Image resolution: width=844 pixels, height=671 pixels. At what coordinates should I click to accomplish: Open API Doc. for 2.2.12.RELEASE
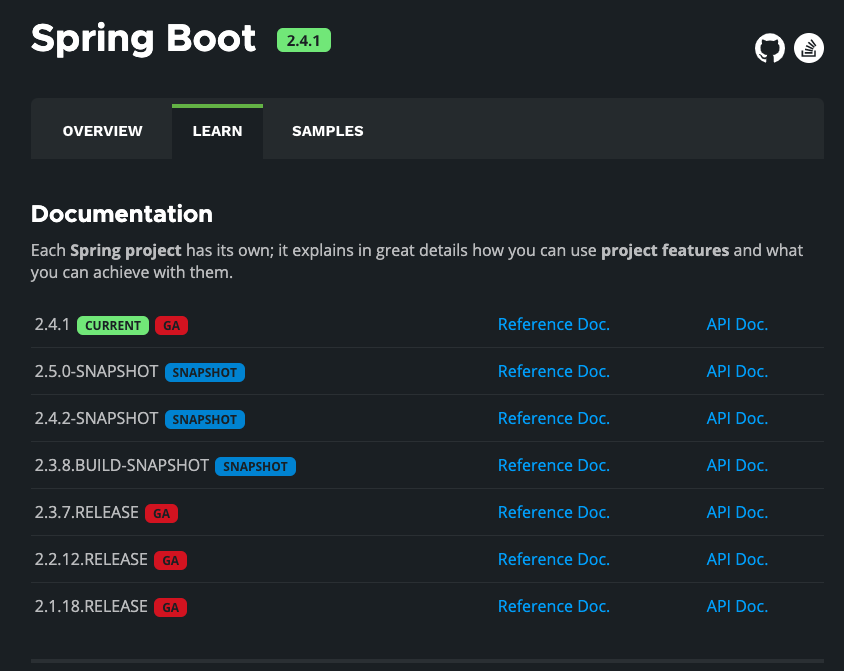click(x=737, y=559)
